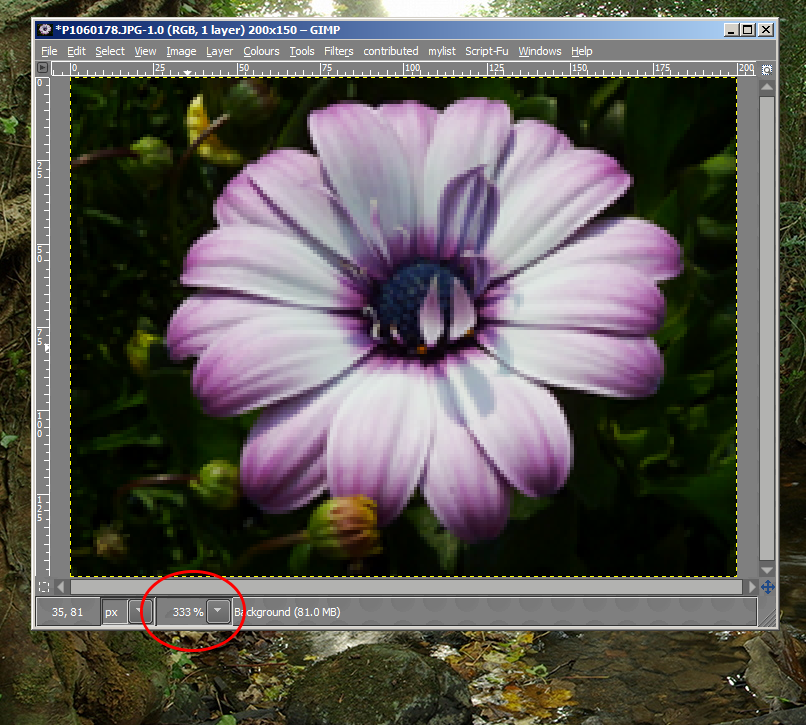Expand the zoom level dropdown arrow
This screenshot has height=725, width=806.
[218, 611]
